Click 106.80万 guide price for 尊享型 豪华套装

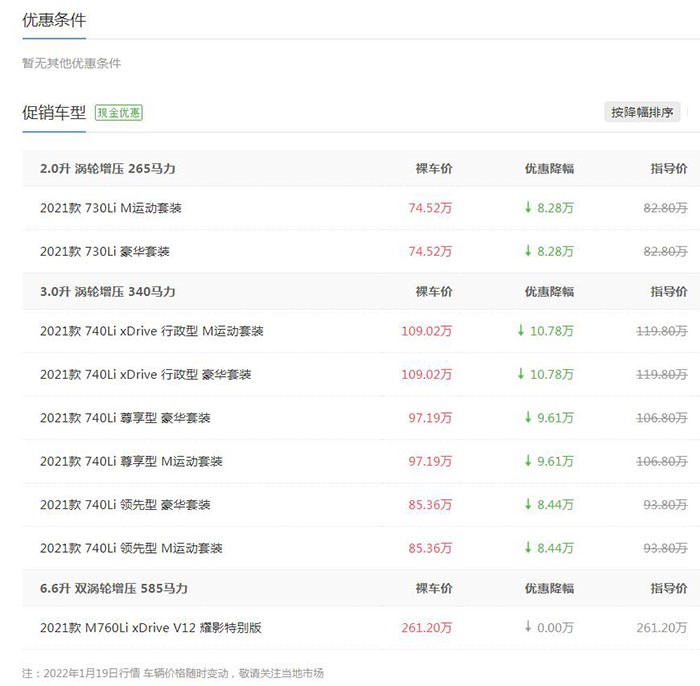click(x=662, y=418)
